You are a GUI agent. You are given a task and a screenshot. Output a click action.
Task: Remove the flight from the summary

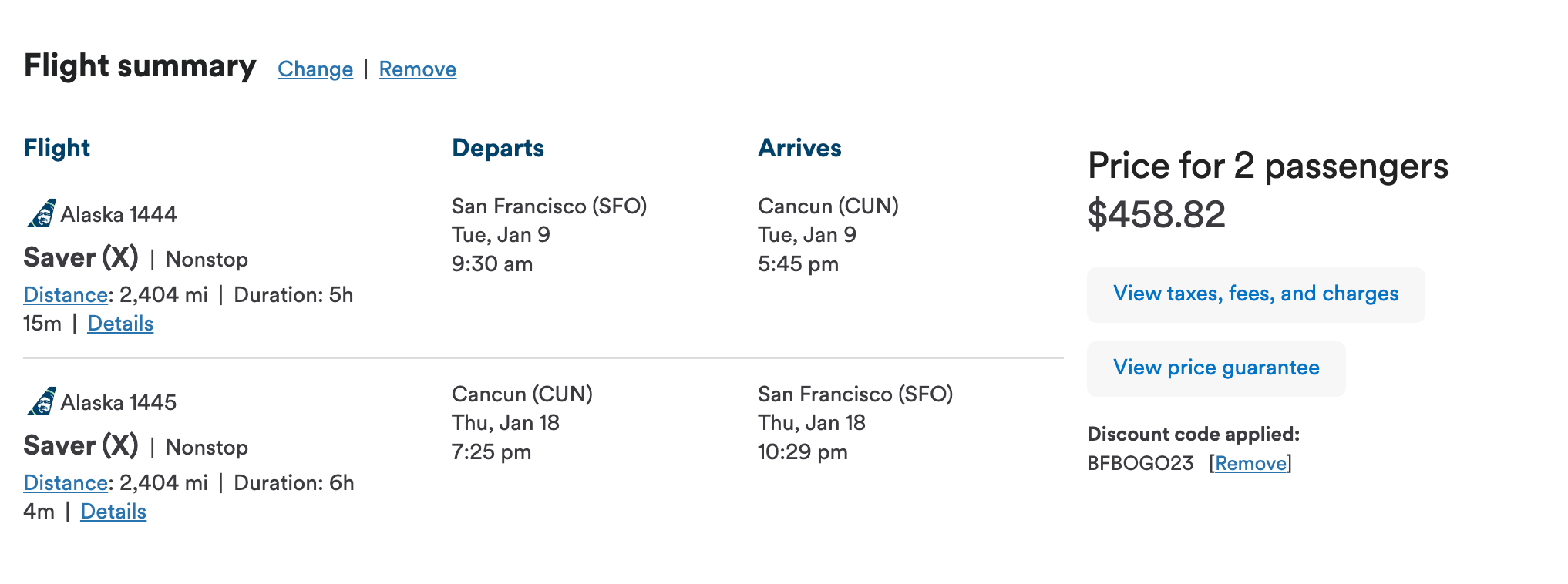[x=417, y=69]
